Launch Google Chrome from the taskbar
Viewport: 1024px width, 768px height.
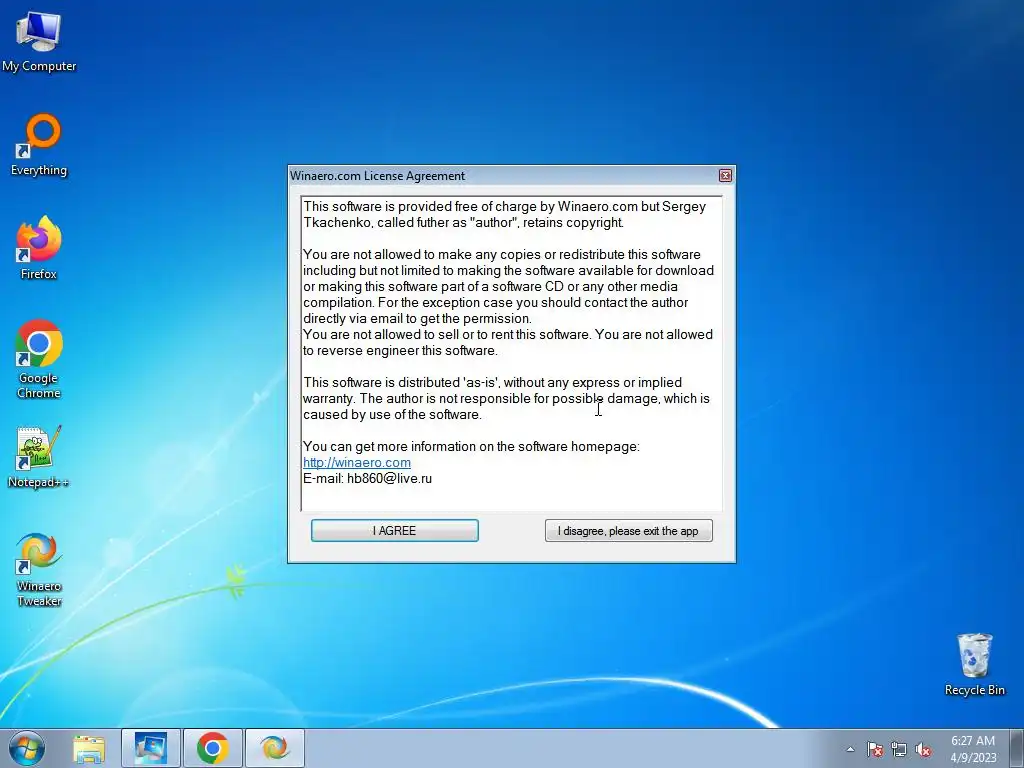click(212, 748)
